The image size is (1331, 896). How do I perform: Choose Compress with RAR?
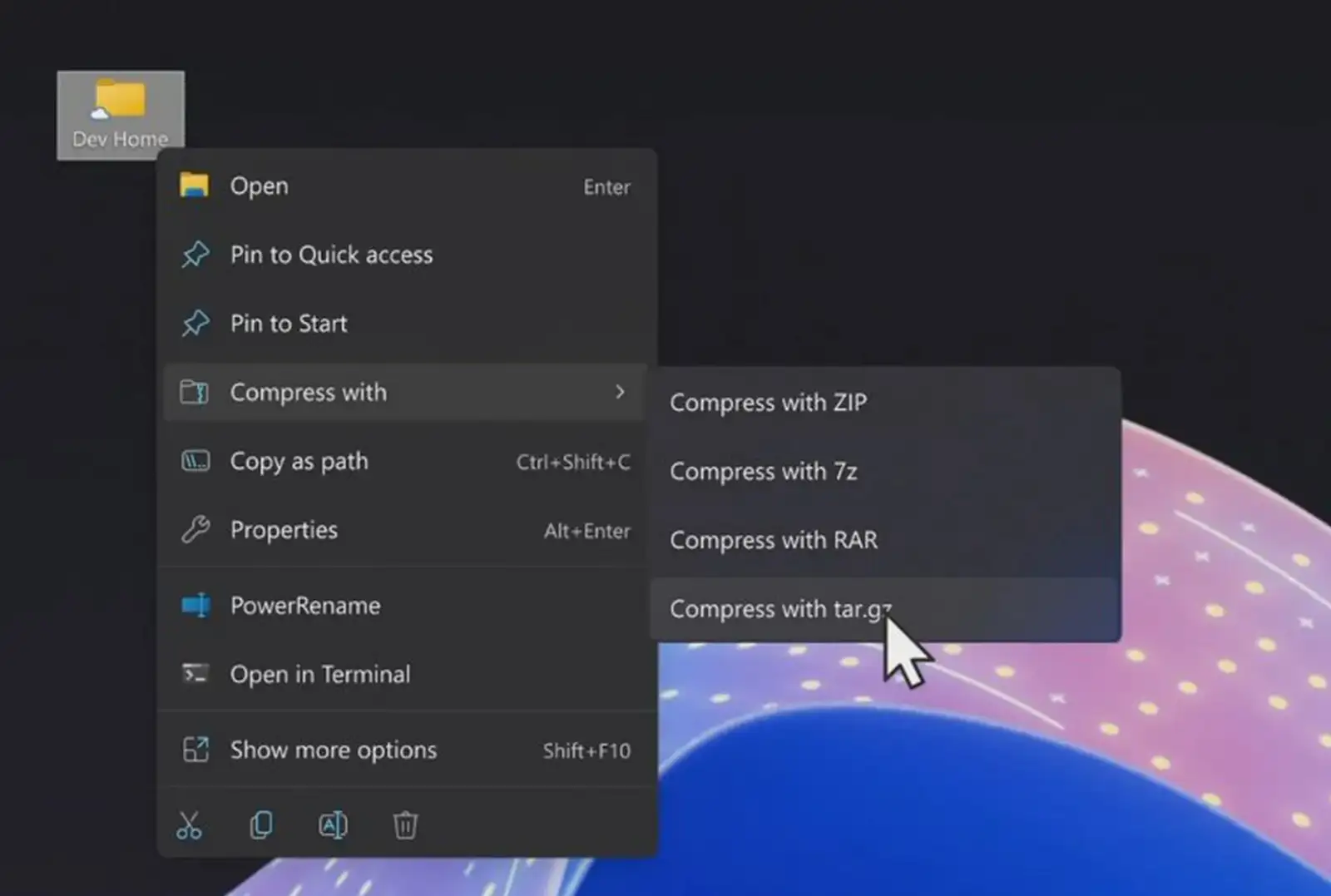(x=773, y=540)
